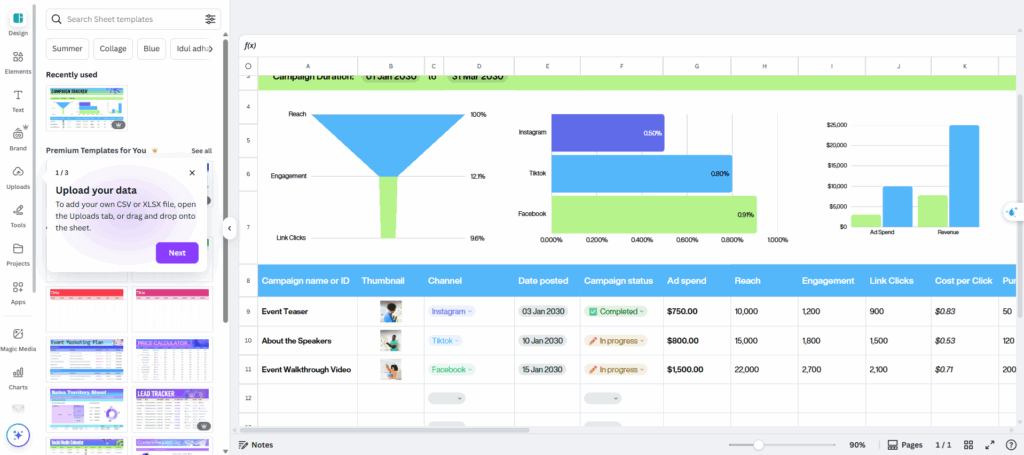The width and height of the screenshot is (1024, 455).
Task: Close the Upload your data tooltip
Action: click(191, 173)
